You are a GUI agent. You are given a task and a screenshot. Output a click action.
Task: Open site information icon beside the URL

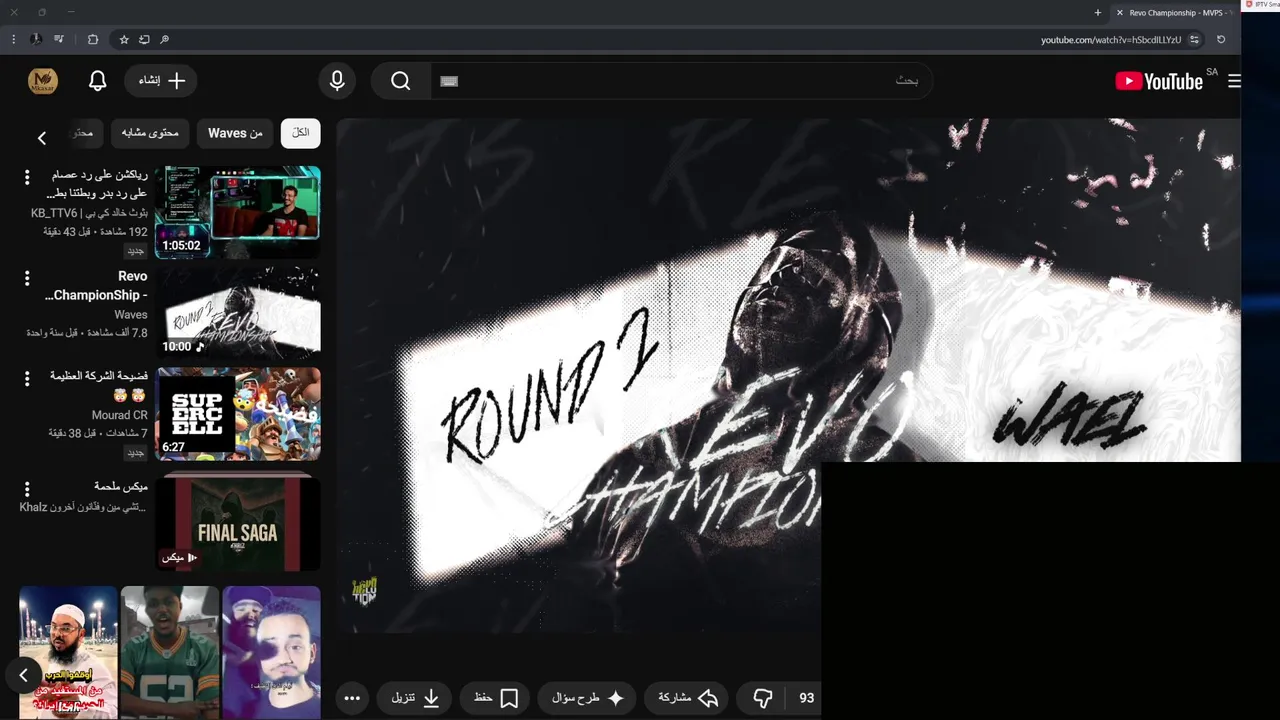pos(1194,39)
